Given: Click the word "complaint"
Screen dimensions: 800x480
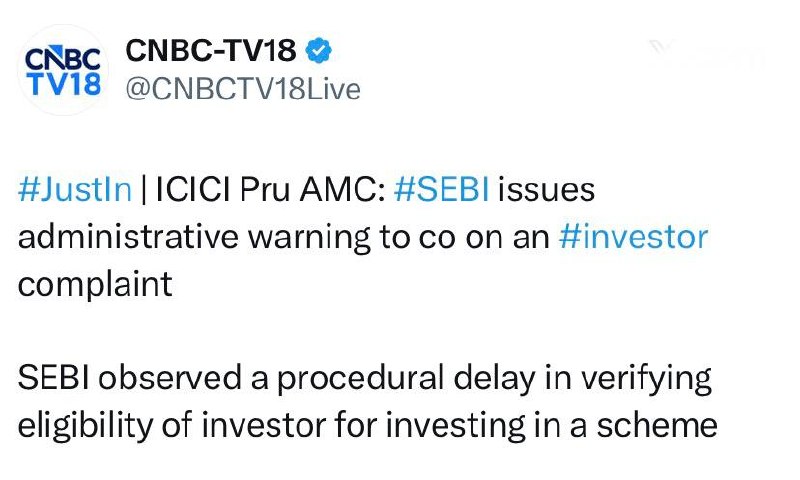Looking at the screenshot, I should click(95, 285).
